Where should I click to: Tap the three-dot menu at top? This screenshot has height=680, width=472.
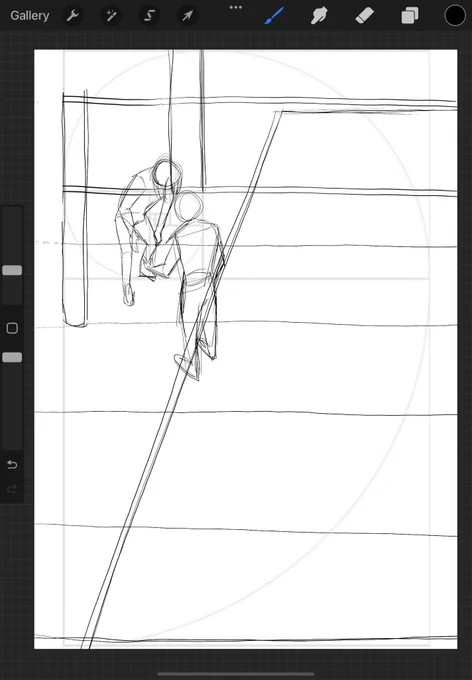(236, 7)
